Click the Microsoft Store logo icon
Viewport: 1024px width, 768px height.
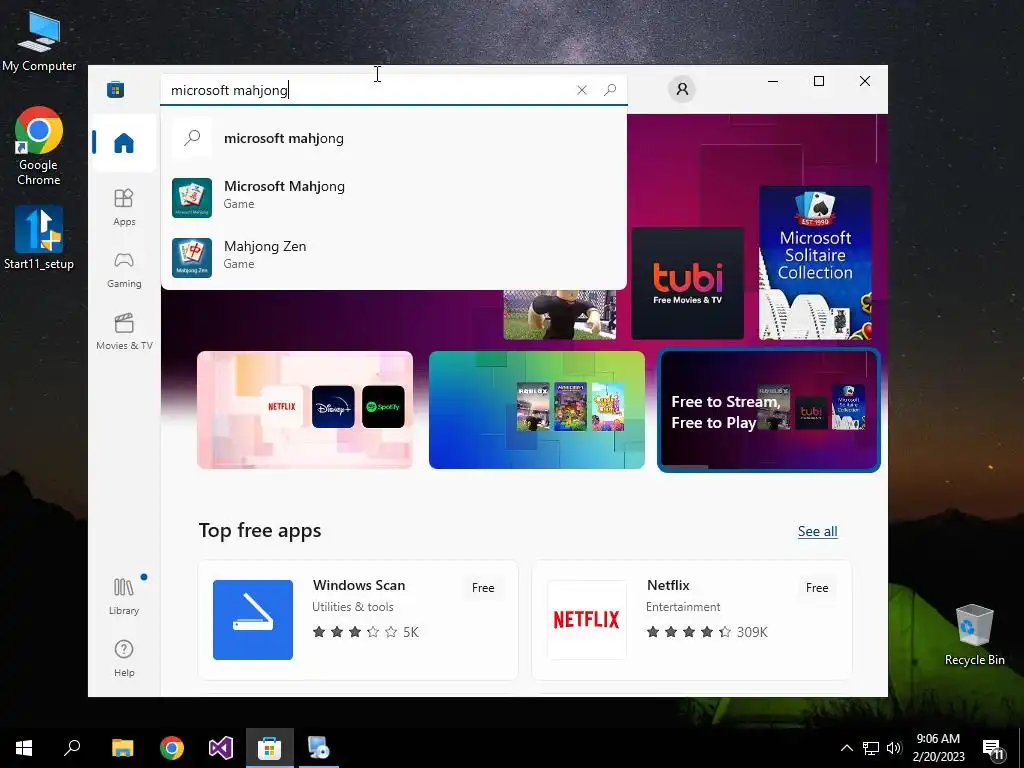pos(116,89)
